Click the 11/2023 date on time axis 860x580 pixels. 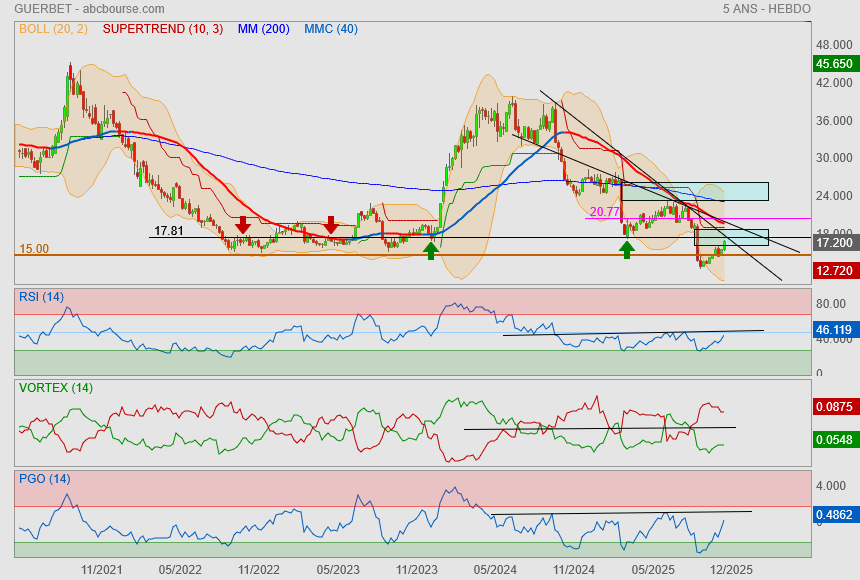click(x=415, y=569)
